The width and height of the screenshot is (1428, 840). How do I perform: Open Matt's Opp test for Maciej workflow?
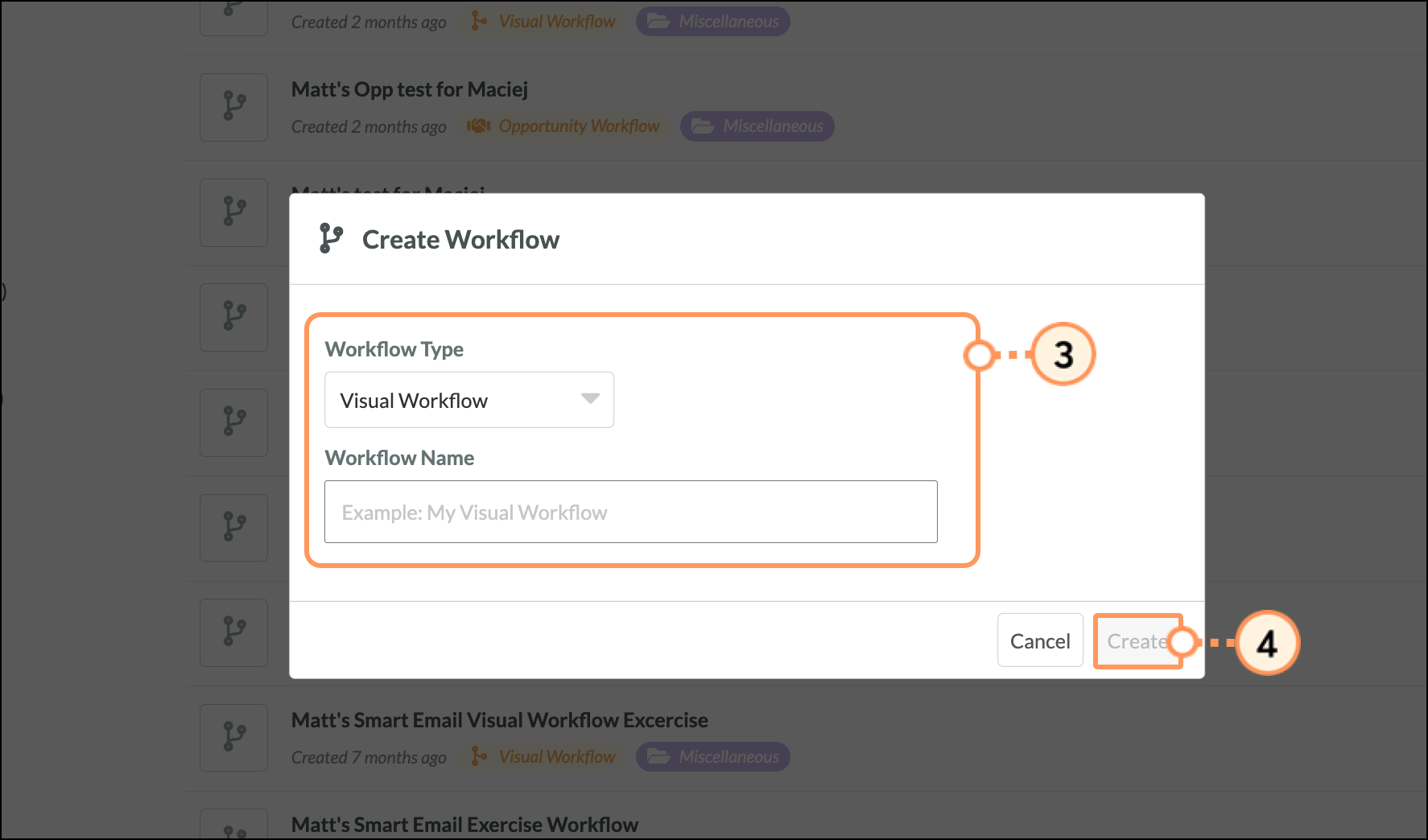(409, 89)
